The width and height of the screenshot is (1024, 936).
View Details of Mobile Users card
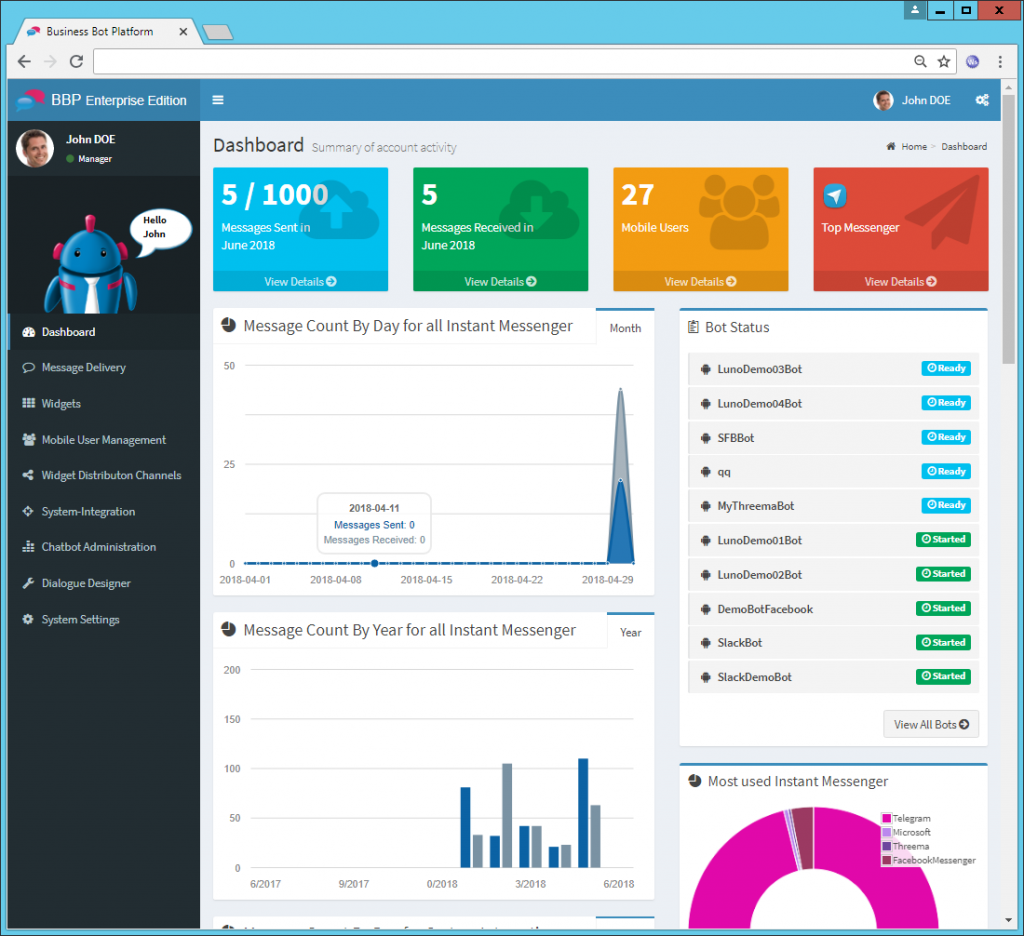pos(700,282)
